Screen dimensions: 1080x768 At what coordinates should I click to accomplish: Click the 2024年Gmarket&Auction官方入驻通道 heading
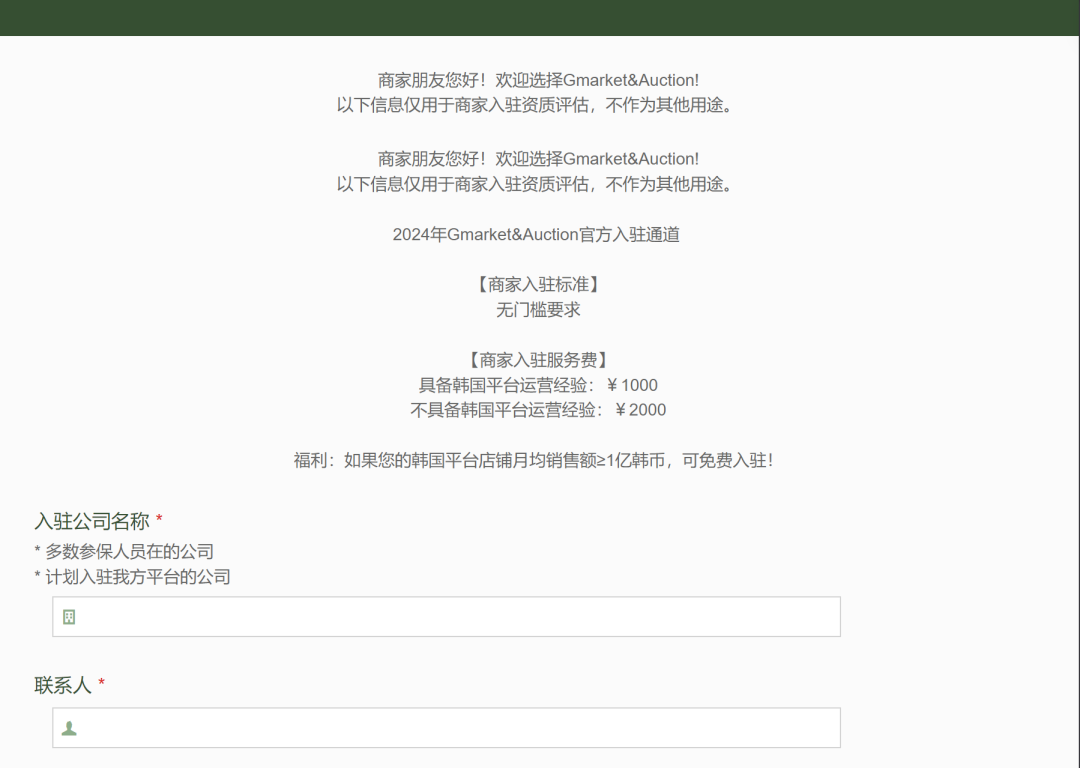[x=537, y=234]
